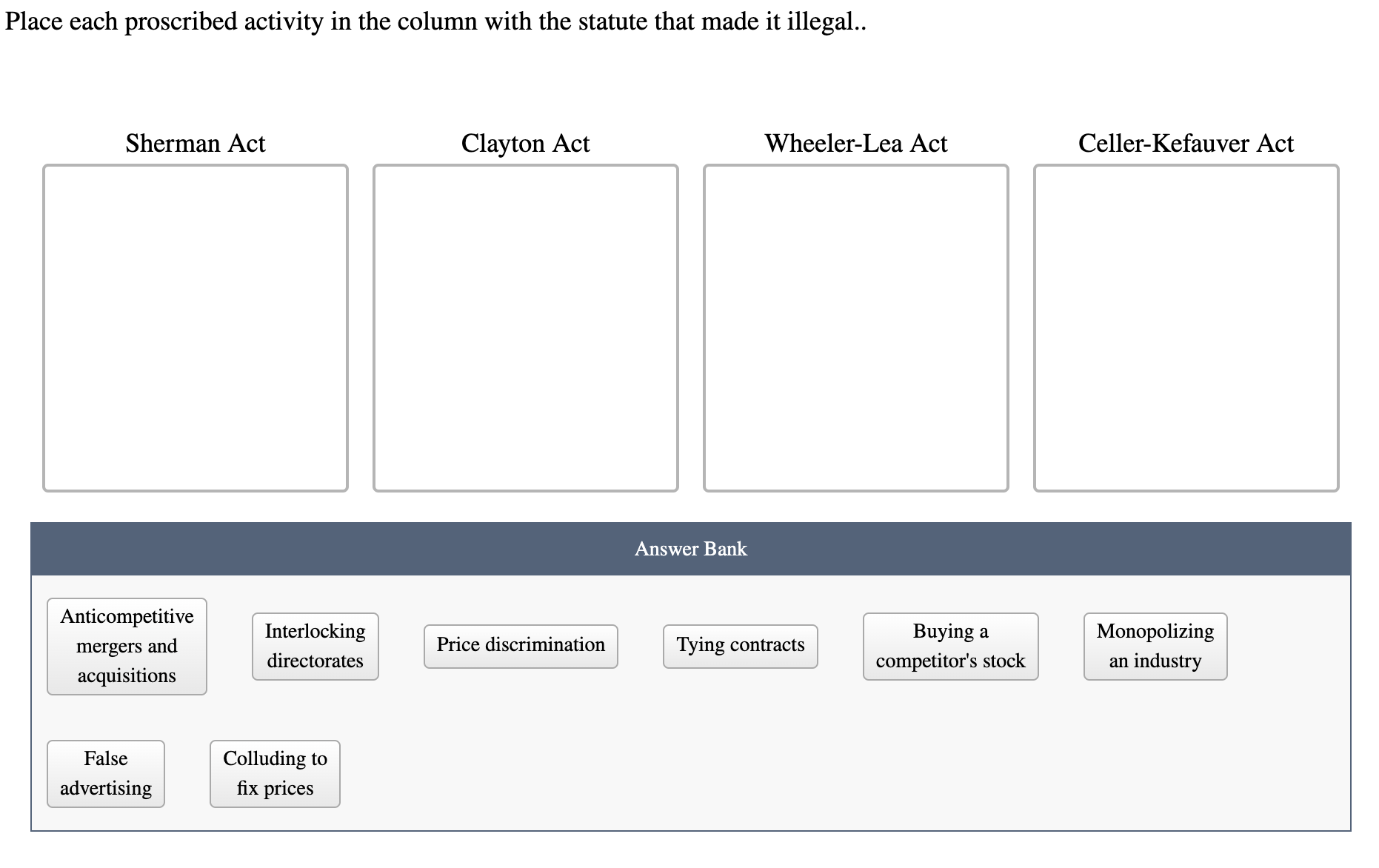The width and height of the screenshot is (1379, 868).
Task: Select the 'Price discrimination' answer tile
Action: point(520,645)
